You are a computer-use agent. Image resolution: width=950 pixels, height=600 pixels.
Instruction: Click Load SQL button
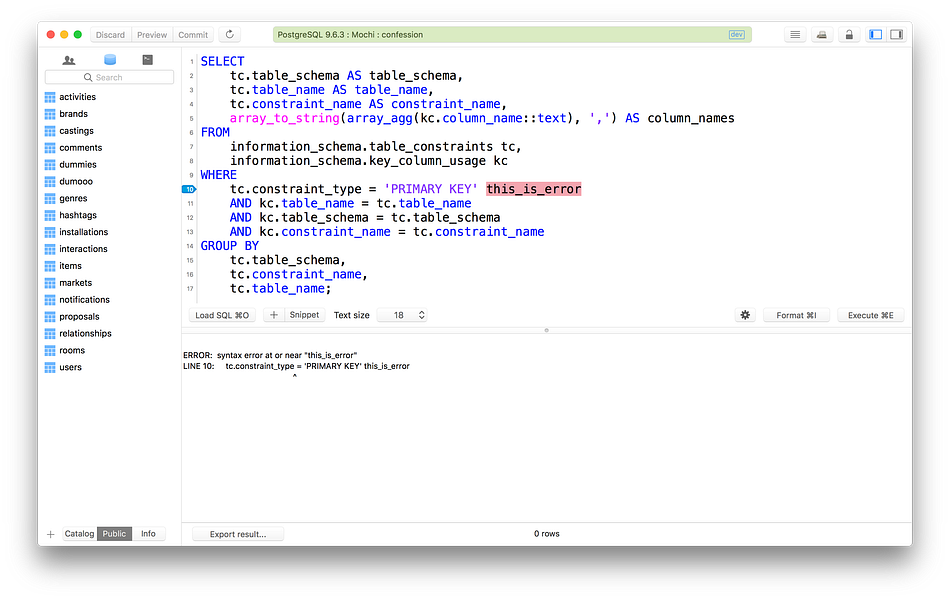[222, 315]
